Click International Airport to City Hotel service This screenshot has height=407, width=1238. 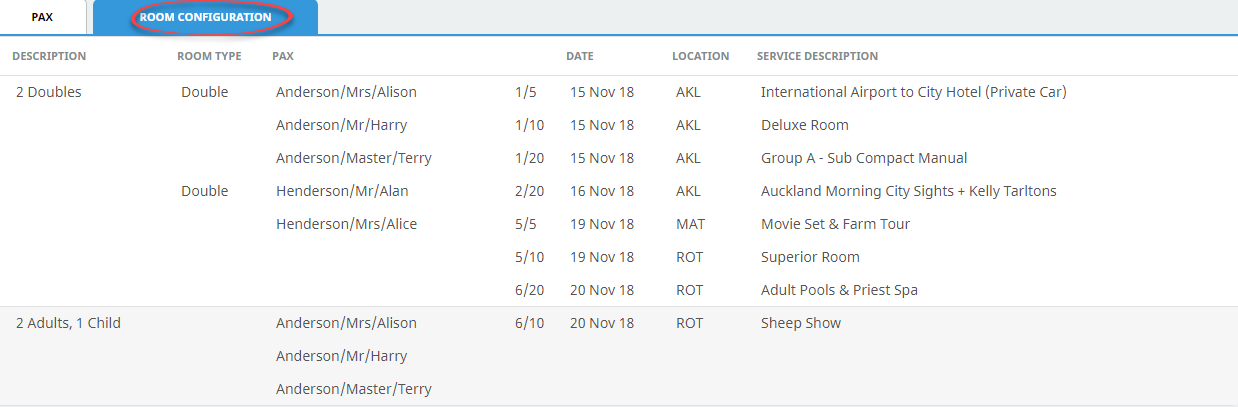(x=914, y=92)
